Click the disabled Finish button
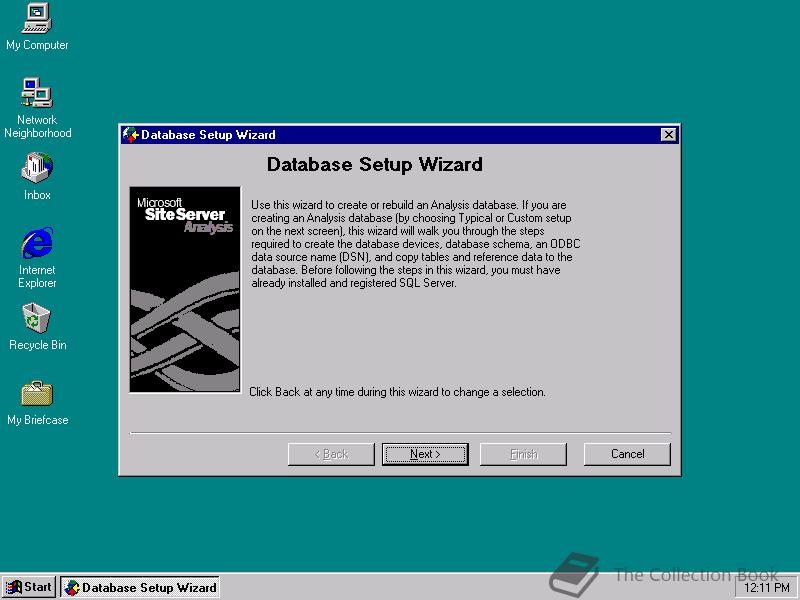This screenshot has width=800, height=600. (523, 454)
